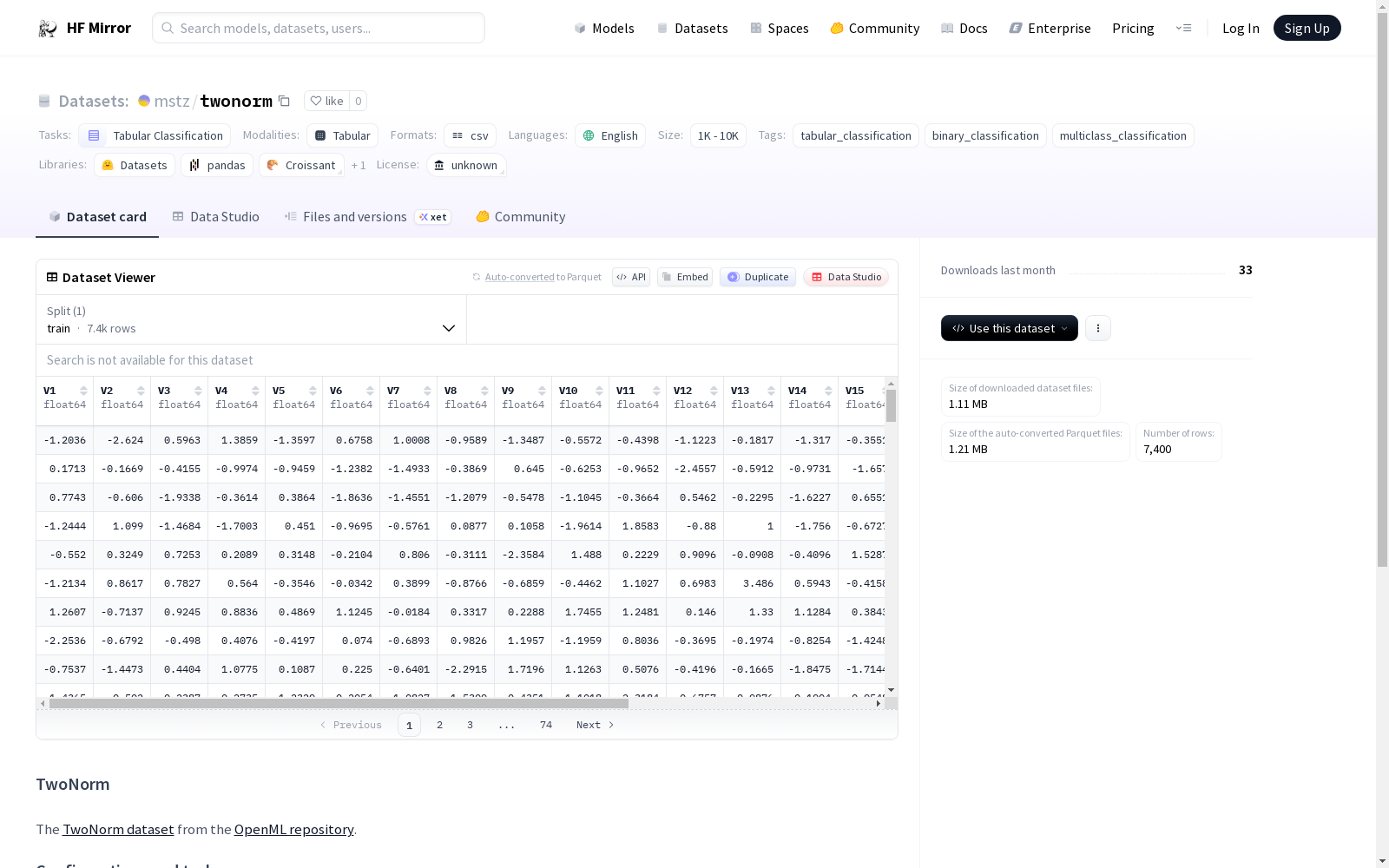The width and height of the screenshot is (1389, 868).
Task: Go to Spaces
Action: pos(780,28)
